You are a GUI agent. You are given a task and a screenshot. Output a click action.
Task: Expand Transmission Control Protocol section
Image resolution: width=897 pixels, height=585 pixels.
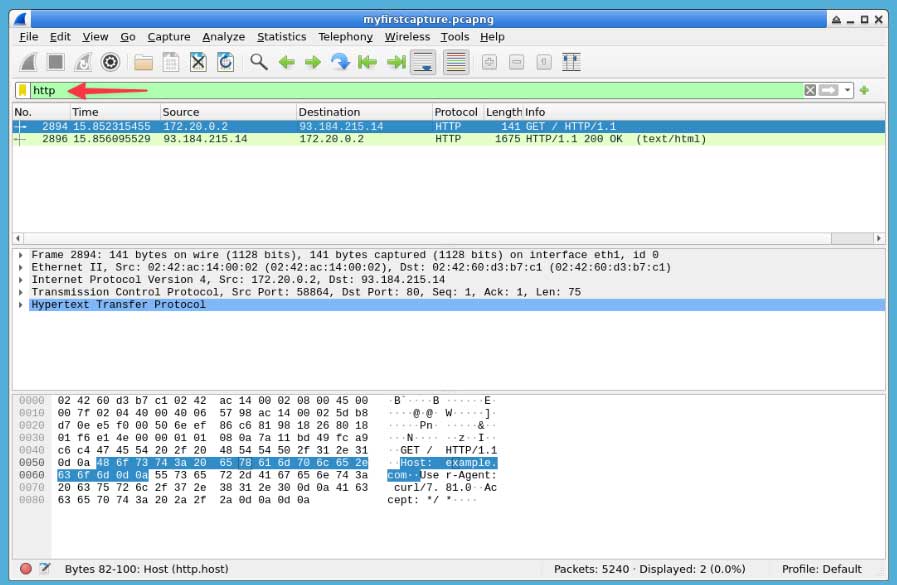(21, 292)
